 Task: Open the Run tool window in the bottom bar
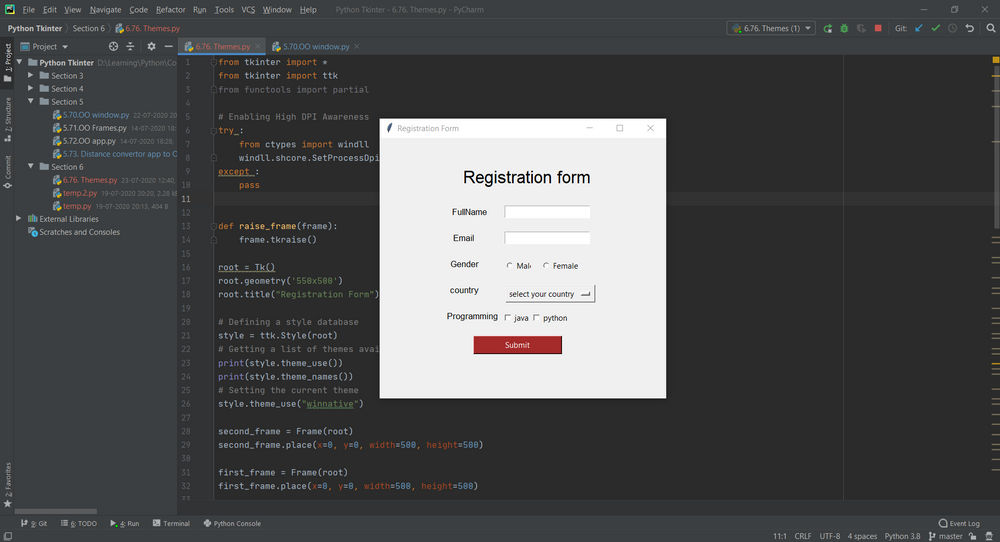click(124, 524)
